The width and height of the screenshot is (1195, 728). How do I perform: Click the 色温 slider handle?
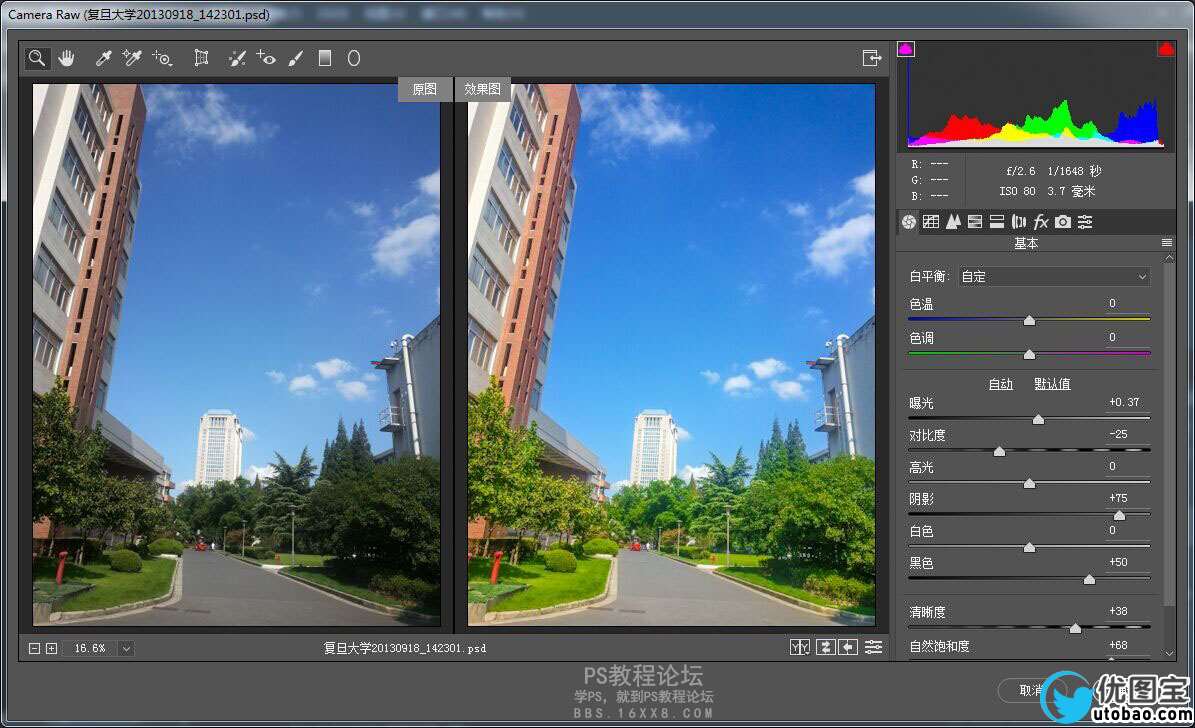point(1030,320)
